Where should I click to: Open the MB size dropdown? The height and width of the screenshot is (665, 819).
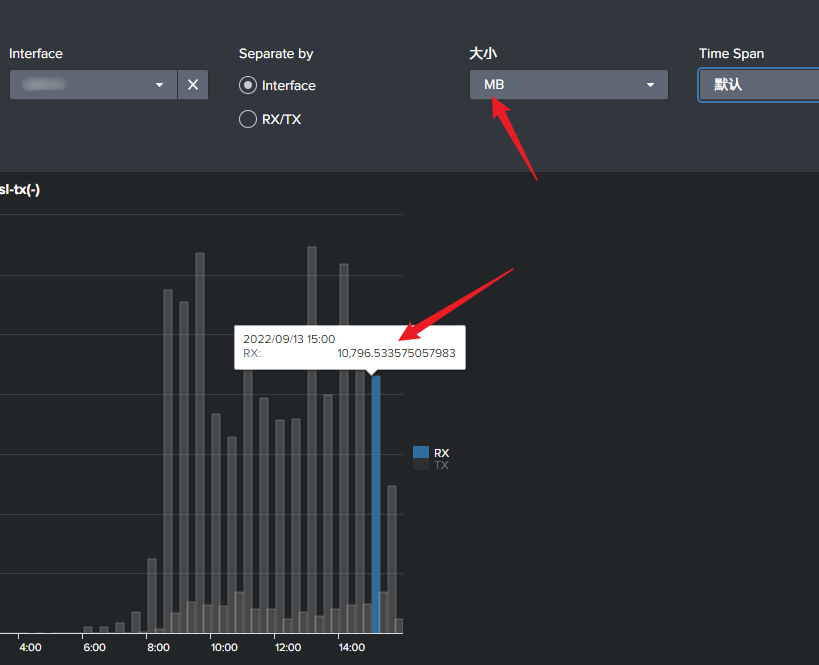pyautogui.click(x=569, y=85)
